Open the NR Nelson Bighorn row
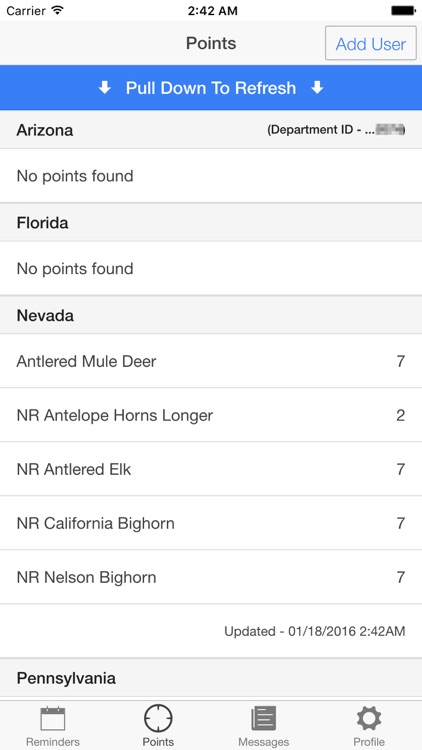 [211, 577]
